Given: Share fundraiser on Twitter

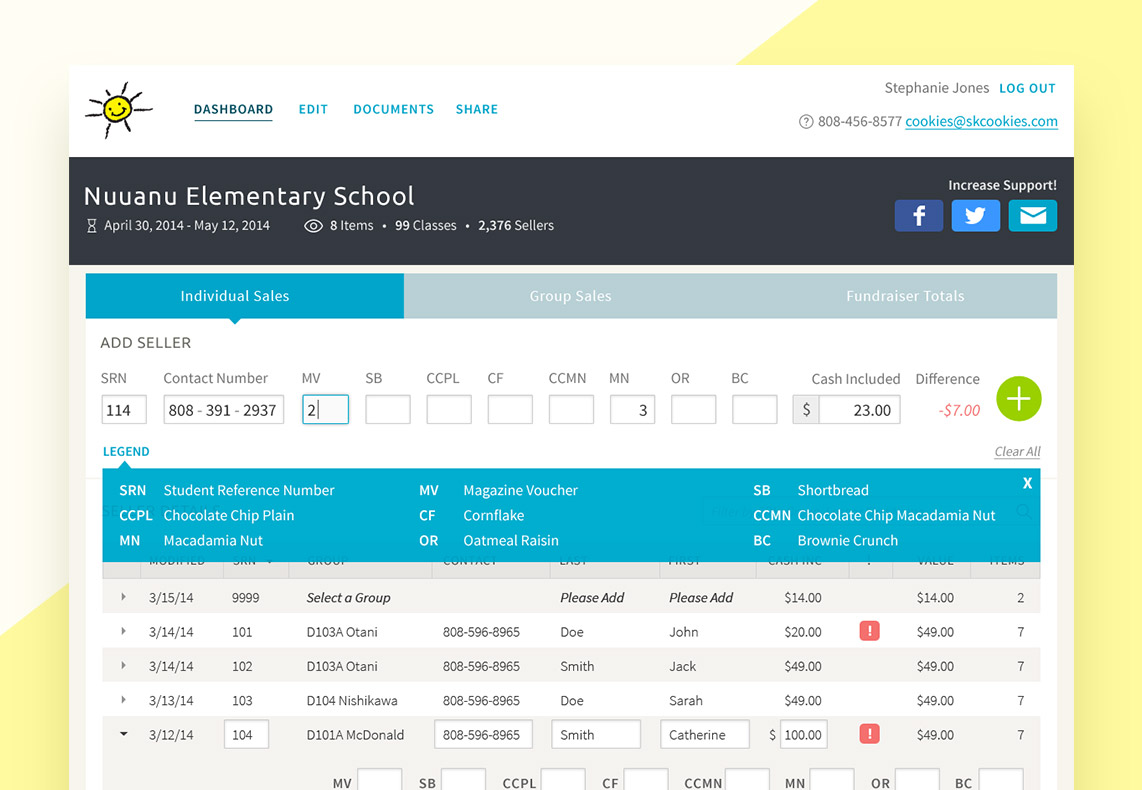Looking at the screenshot, I should pos(975,216).
